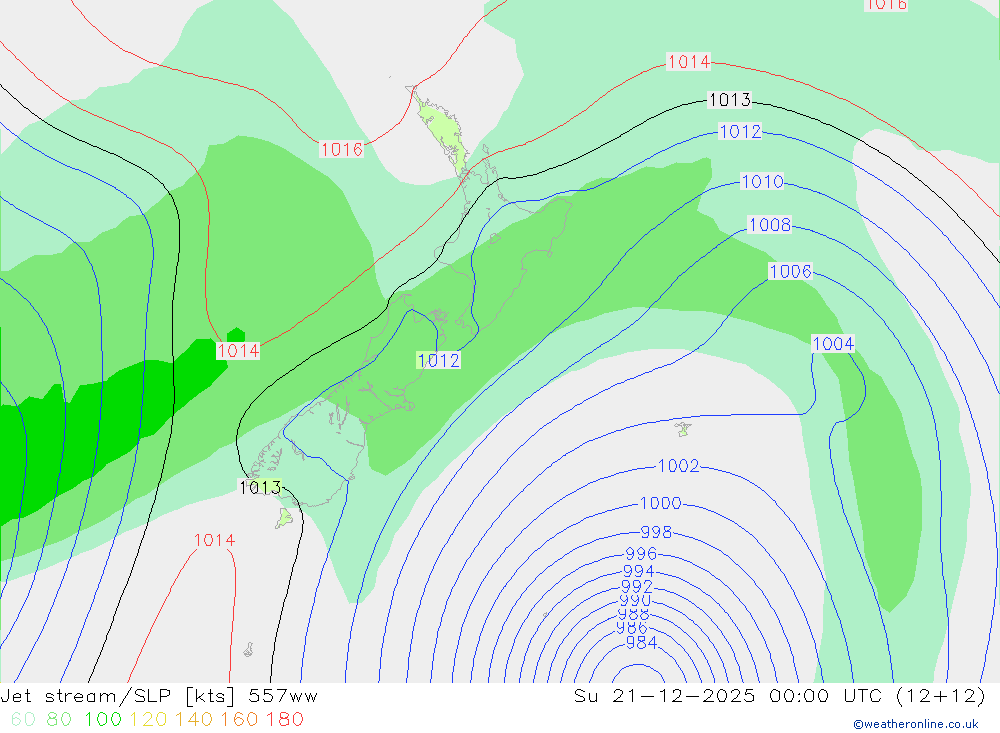1000x733 pixels.
Task: Click the 998 isobar label
Action: (656, 532)
